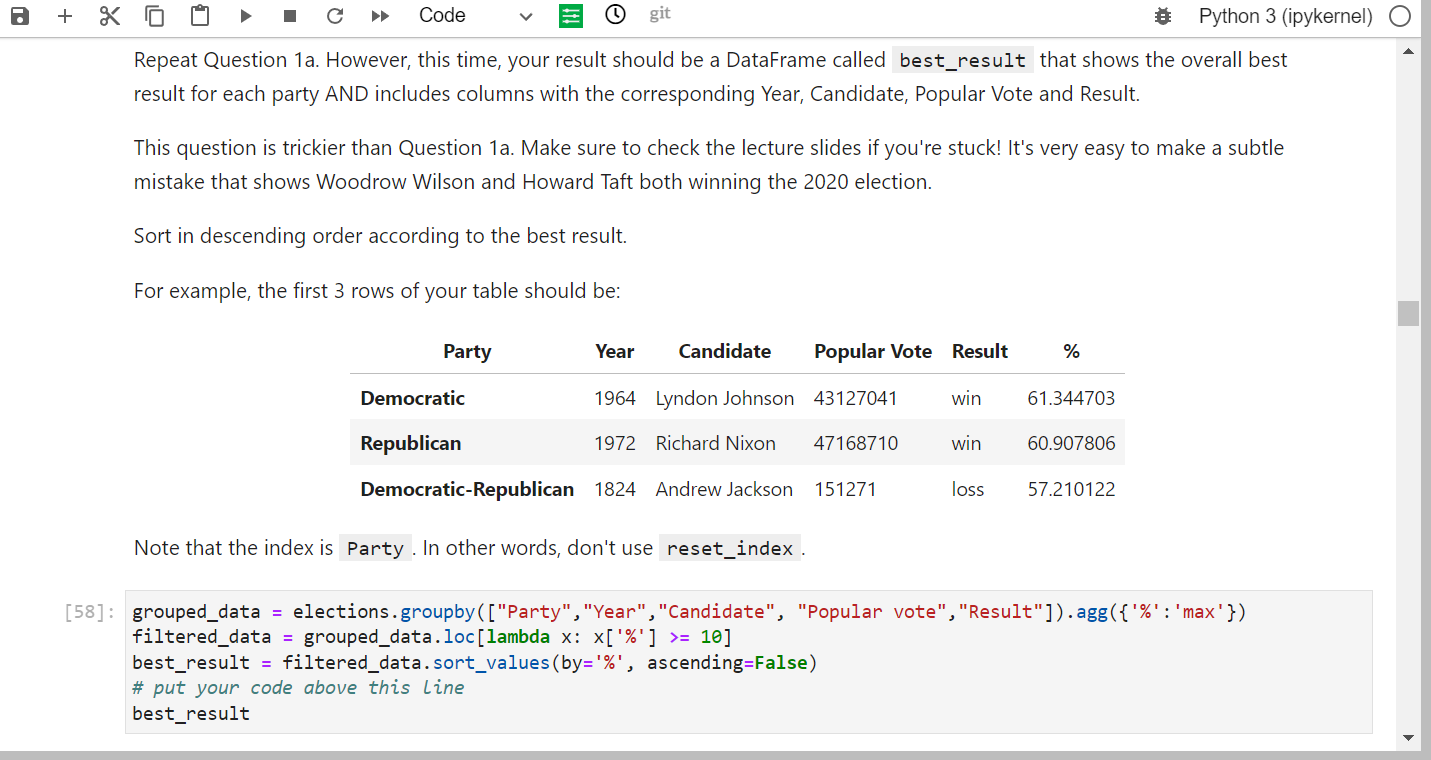This screenshot has height=760, width=1431.
Task: Click the % column header
Action: (1071, 351)
